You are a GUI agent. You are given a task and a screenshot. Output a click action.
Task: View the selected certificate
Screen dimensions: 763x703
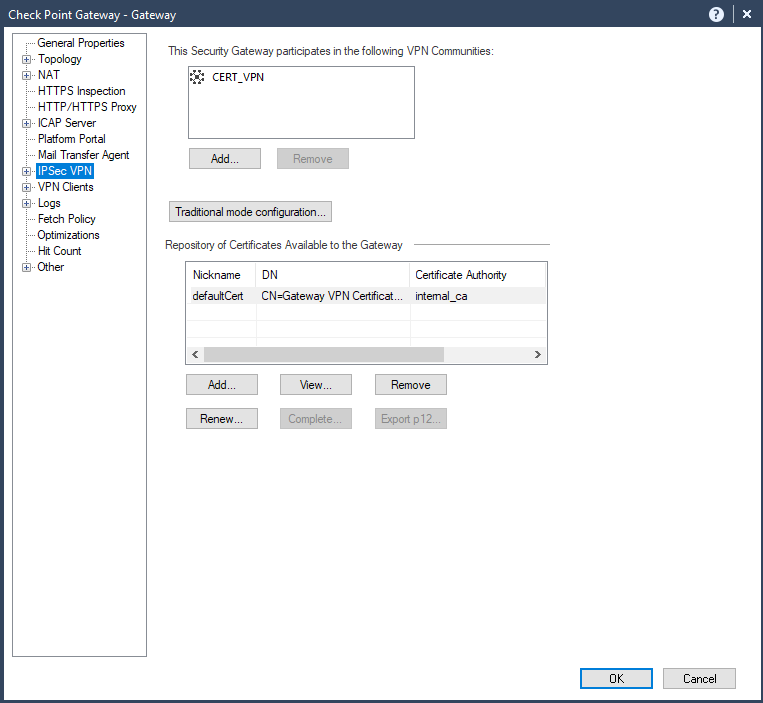[x=316, y=385]
